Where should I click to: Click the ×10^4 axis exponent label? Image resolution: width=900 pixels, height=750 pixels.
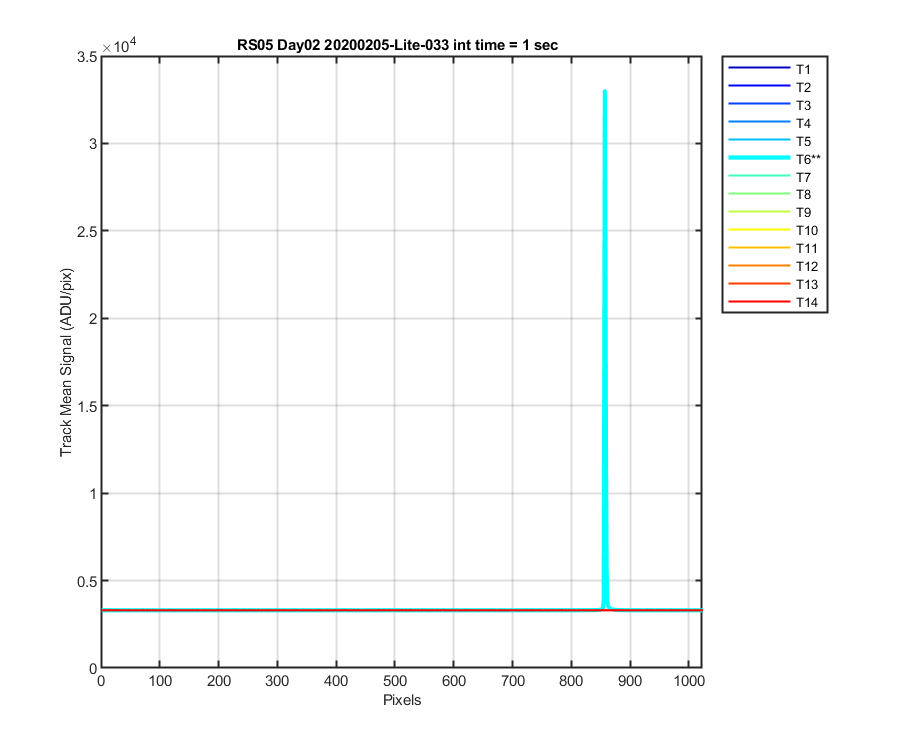(x=119, y=45)
